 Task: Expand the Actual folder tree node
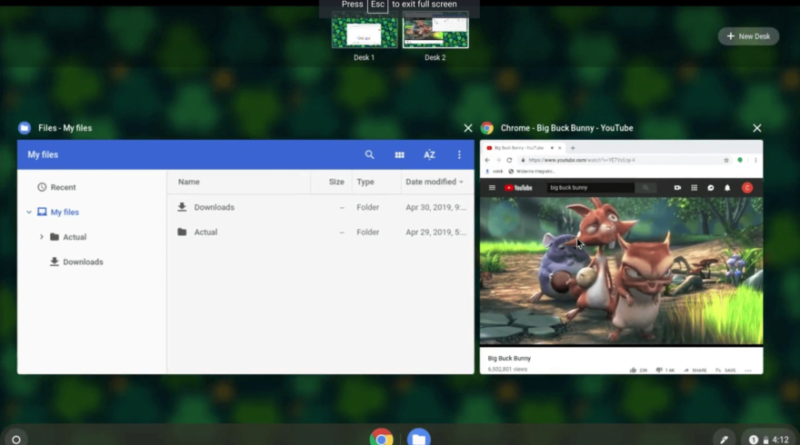pyautogui.click(x=42, y=237)
